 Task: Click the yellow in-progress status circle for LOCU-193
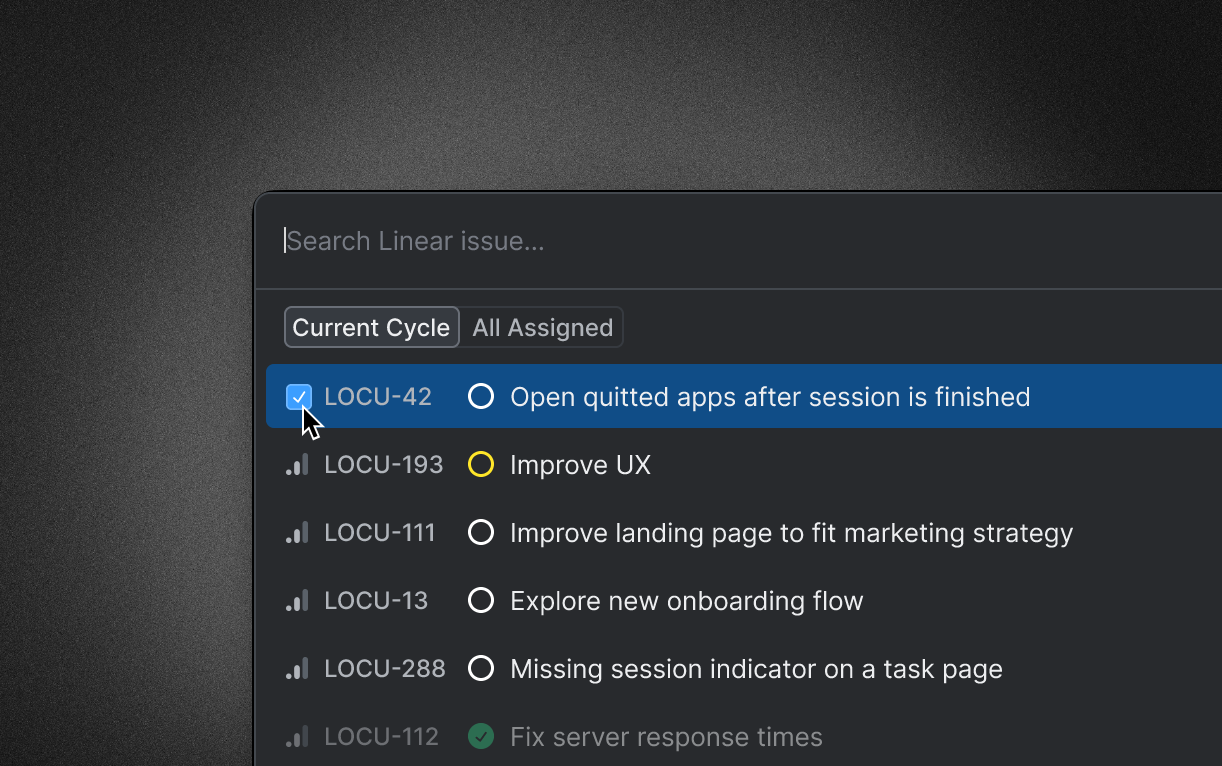[481, 465]
